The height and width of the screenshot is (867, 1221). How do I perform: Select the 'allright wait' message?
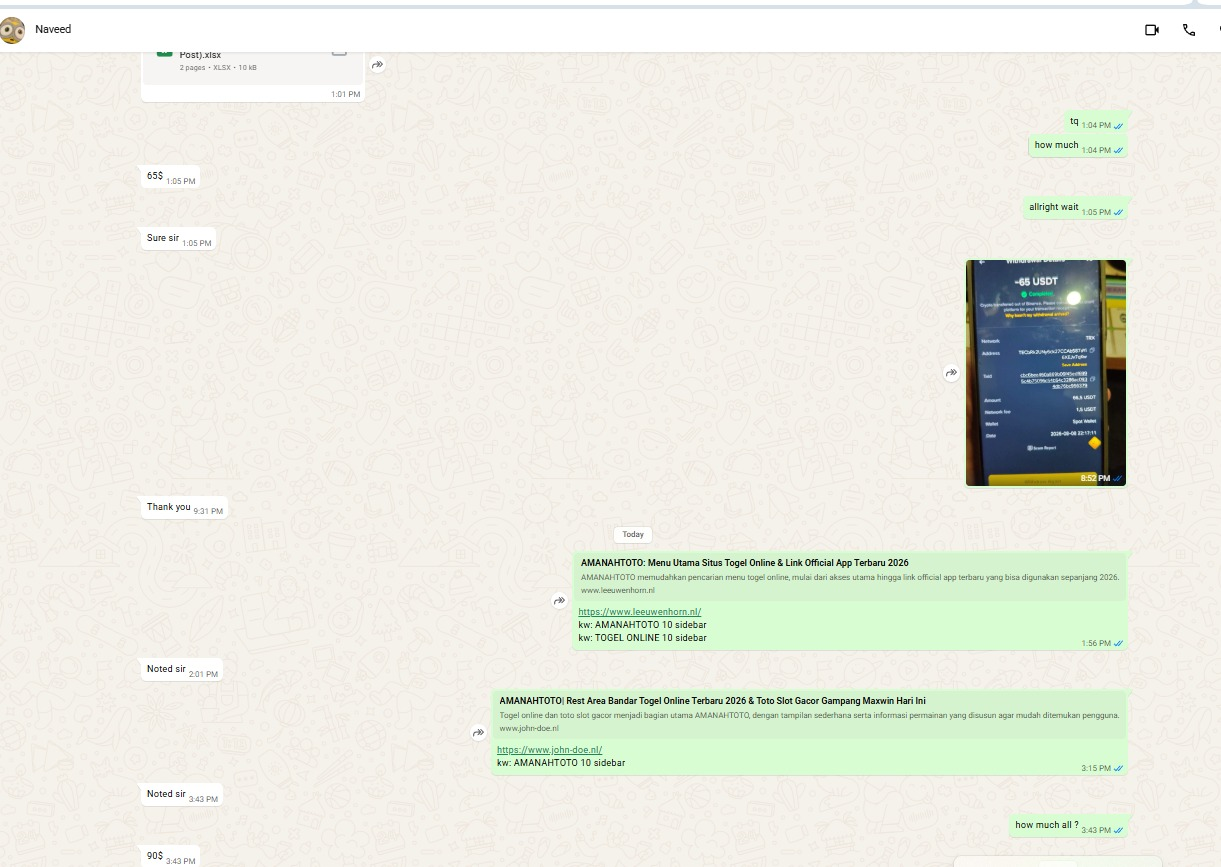pyautogui.click(x=1075, y=208)
